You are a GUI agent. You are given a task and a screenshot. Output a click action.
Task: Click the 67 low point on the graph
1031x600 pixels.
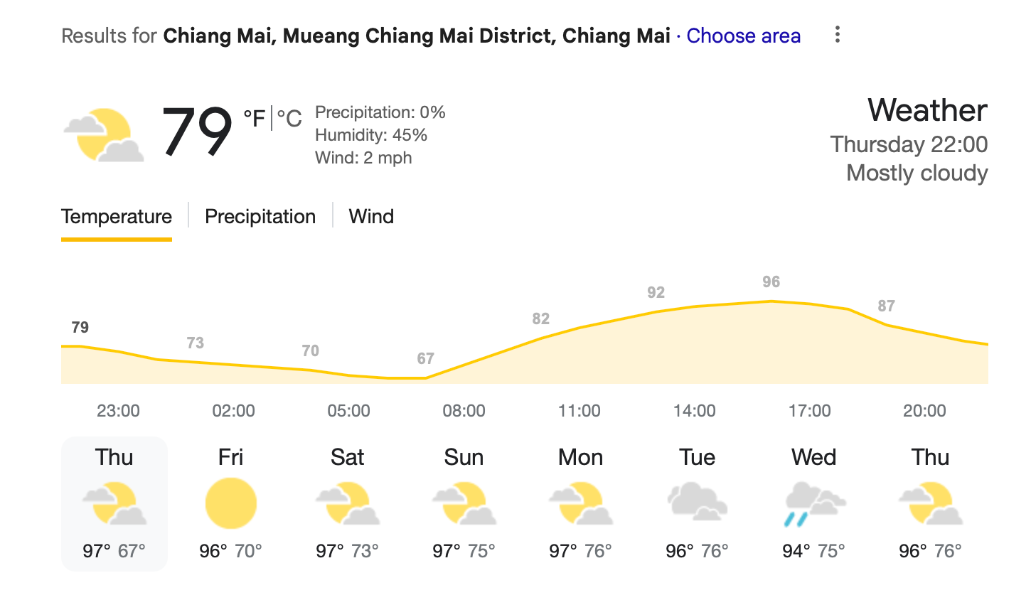(x=425, y=359)
